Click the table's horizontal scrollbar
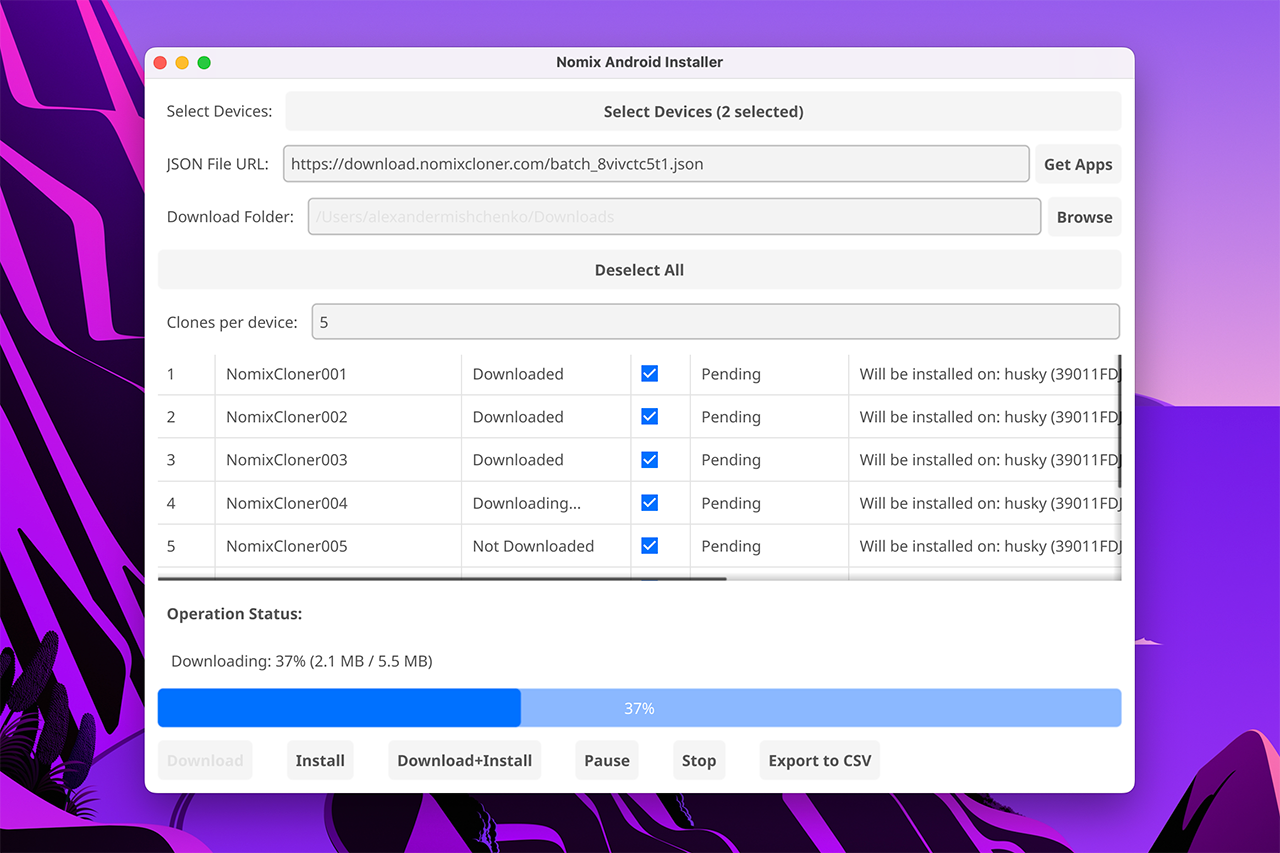Screen dimensions: 1280x853 point(442,578)
